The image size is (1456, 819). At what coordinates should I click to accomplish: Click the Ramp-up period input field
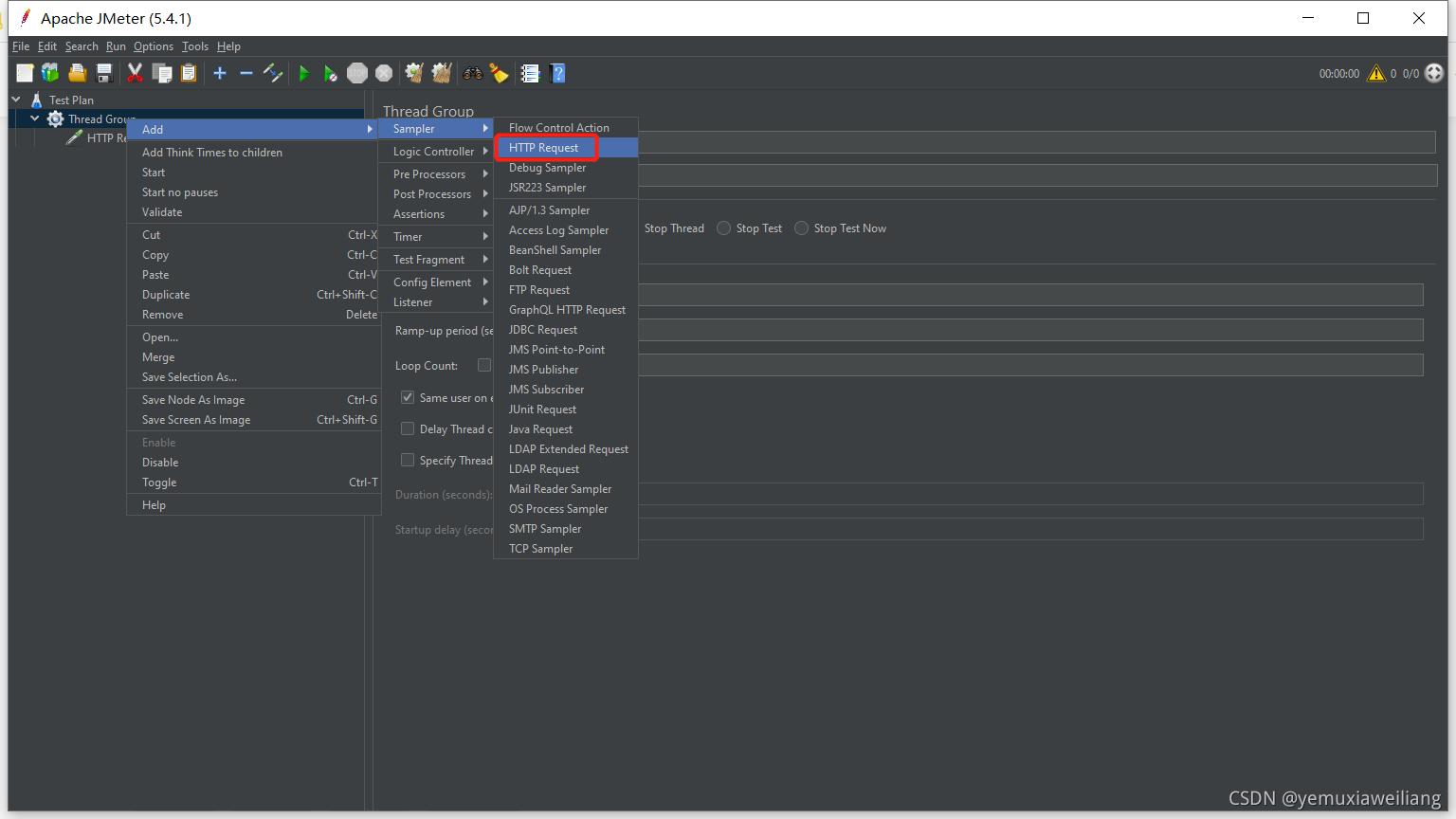(x=1030, y=330)
